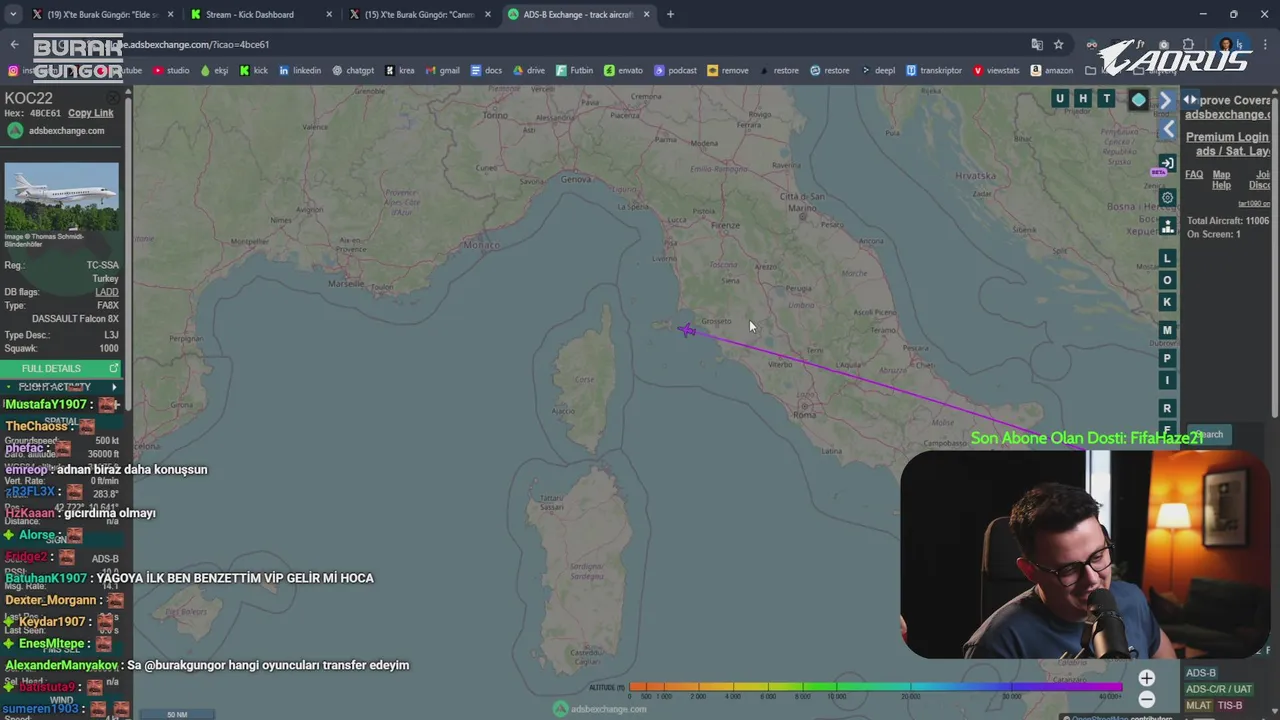Screen dimensions: 1280x720
Task: Toggle the K map option button
Action: (1167, 302)
